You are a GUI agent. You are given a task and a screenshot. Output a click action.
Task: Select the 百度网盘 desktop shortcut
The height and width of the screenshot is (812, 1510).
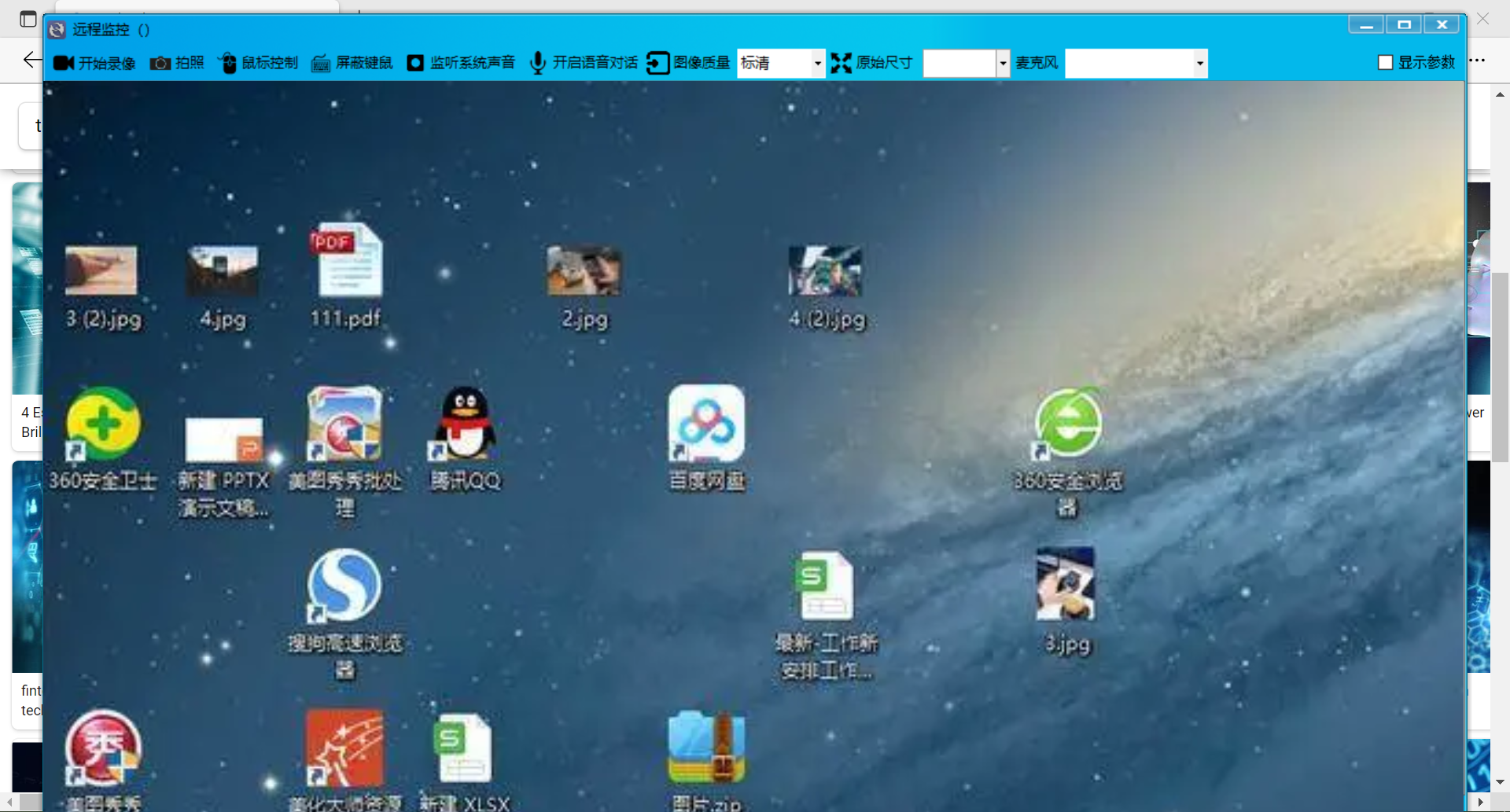[706, 424]
